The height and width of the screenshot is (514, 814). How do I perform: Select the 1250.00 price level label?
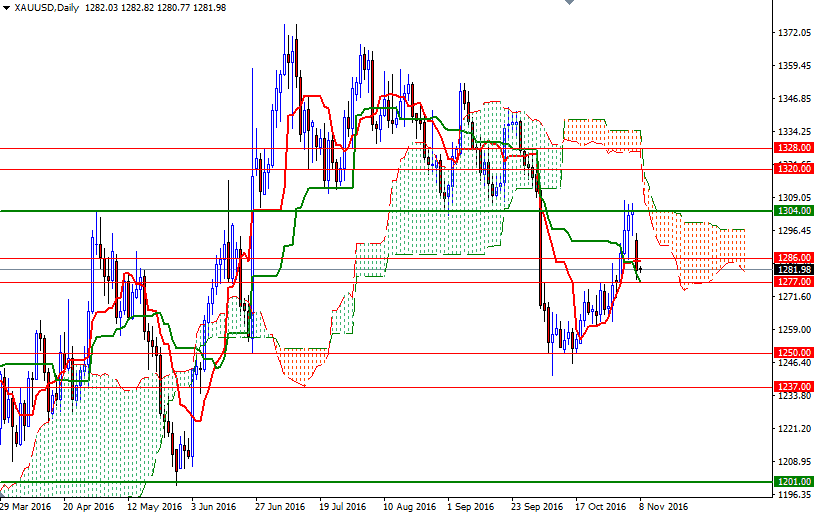793,353
